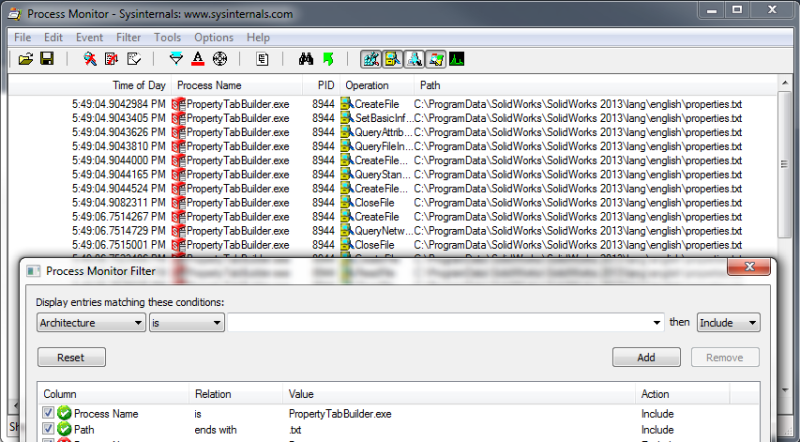Viewport: 800px width, 442px height.
Task: Click the Action header in the filter list
Action: (683, 394)
